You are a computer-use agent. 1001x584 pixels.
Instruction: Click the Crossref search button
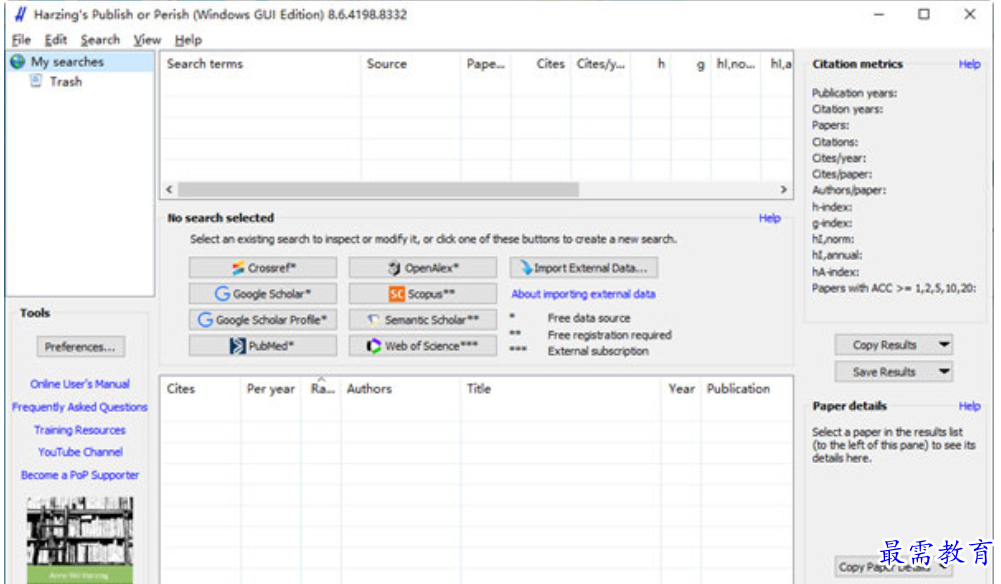coord(262,267)
